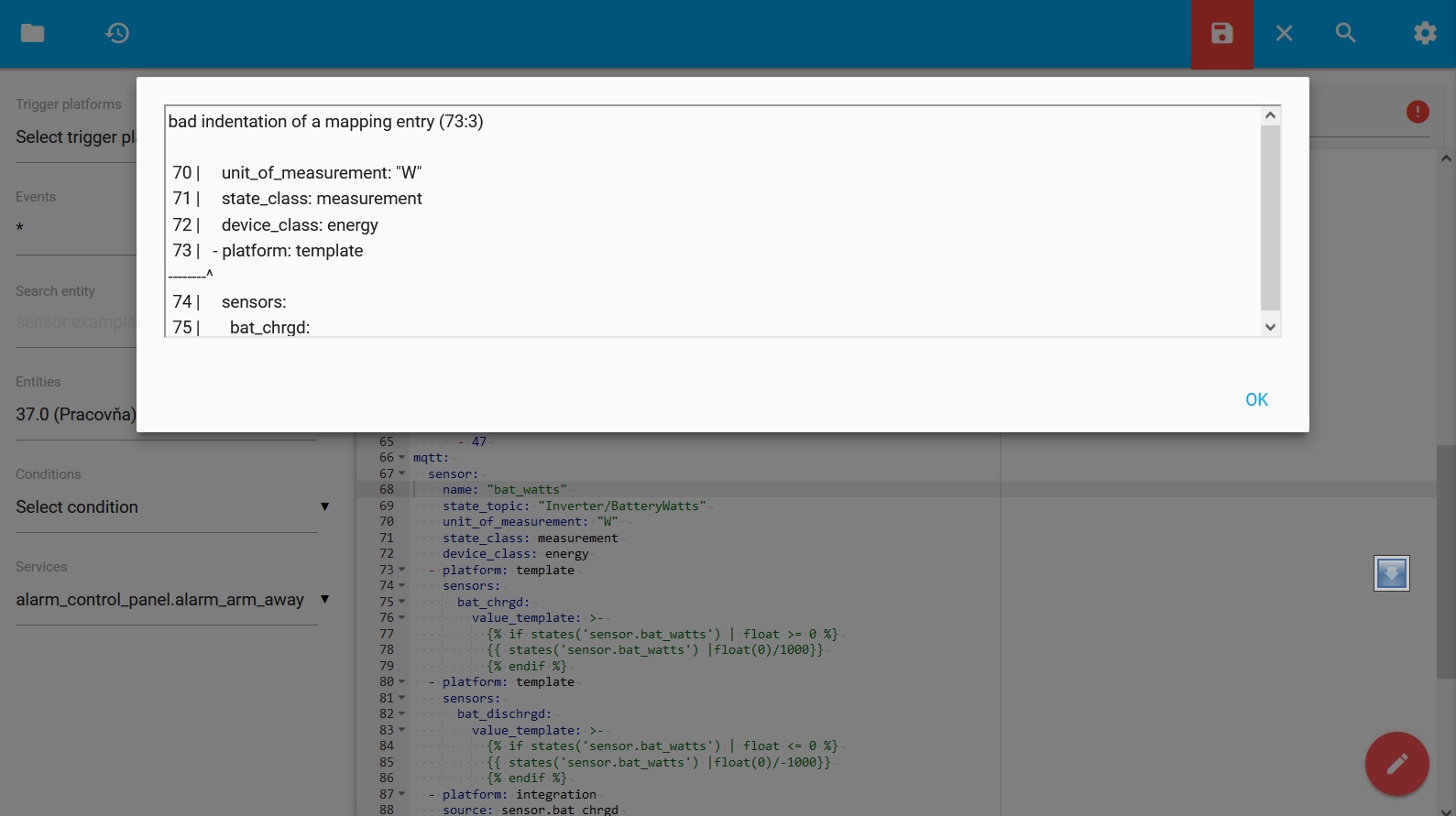This screenshot has width=1456, height=816.
Task: Click the editor vertical scrollbar
Action: pos(1446,561)
